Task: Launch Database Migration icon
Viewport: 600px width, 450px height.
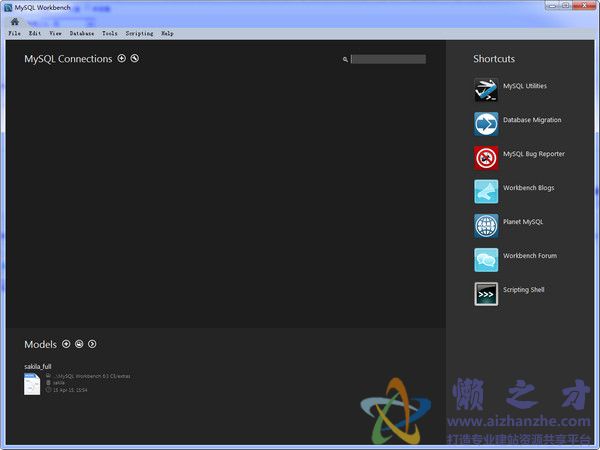Action: [x=486, y=124]
